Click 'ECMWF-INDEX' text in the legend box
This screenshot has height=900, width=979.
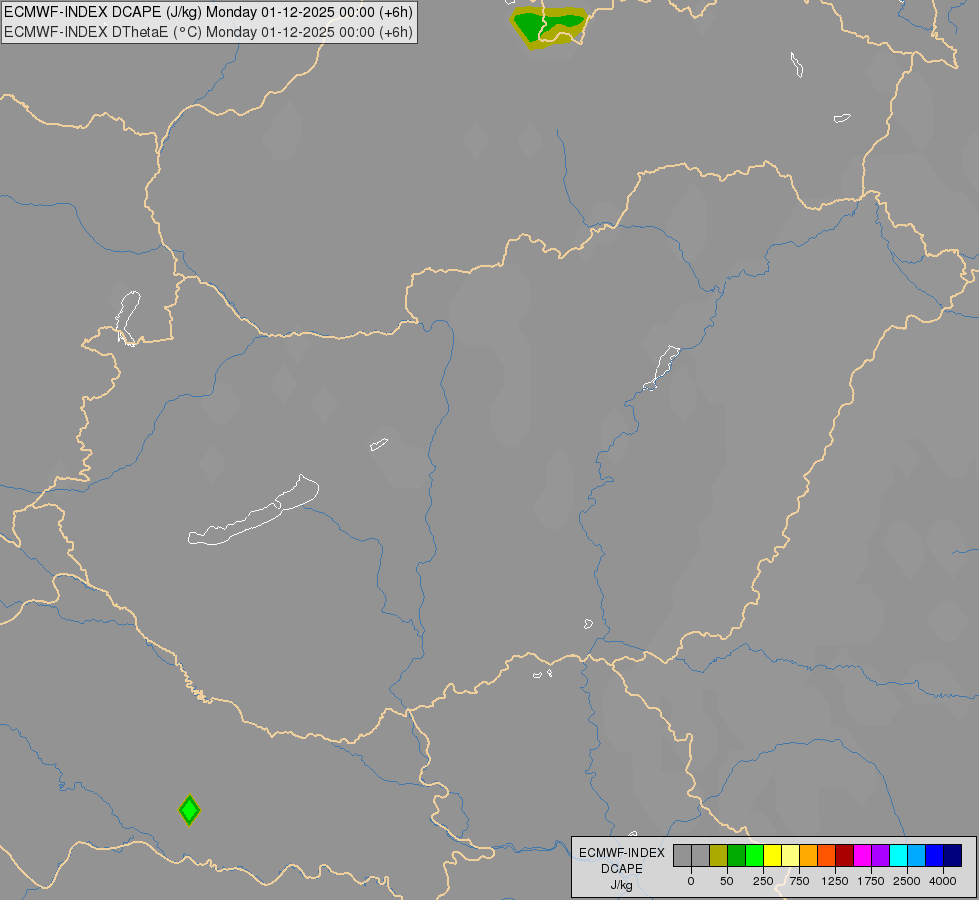coord(622,853)
